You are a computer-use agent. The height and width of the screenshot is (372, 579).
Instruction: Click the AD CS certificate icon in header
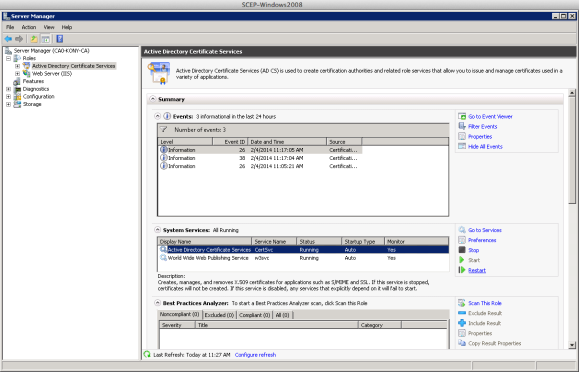(159, 73)
